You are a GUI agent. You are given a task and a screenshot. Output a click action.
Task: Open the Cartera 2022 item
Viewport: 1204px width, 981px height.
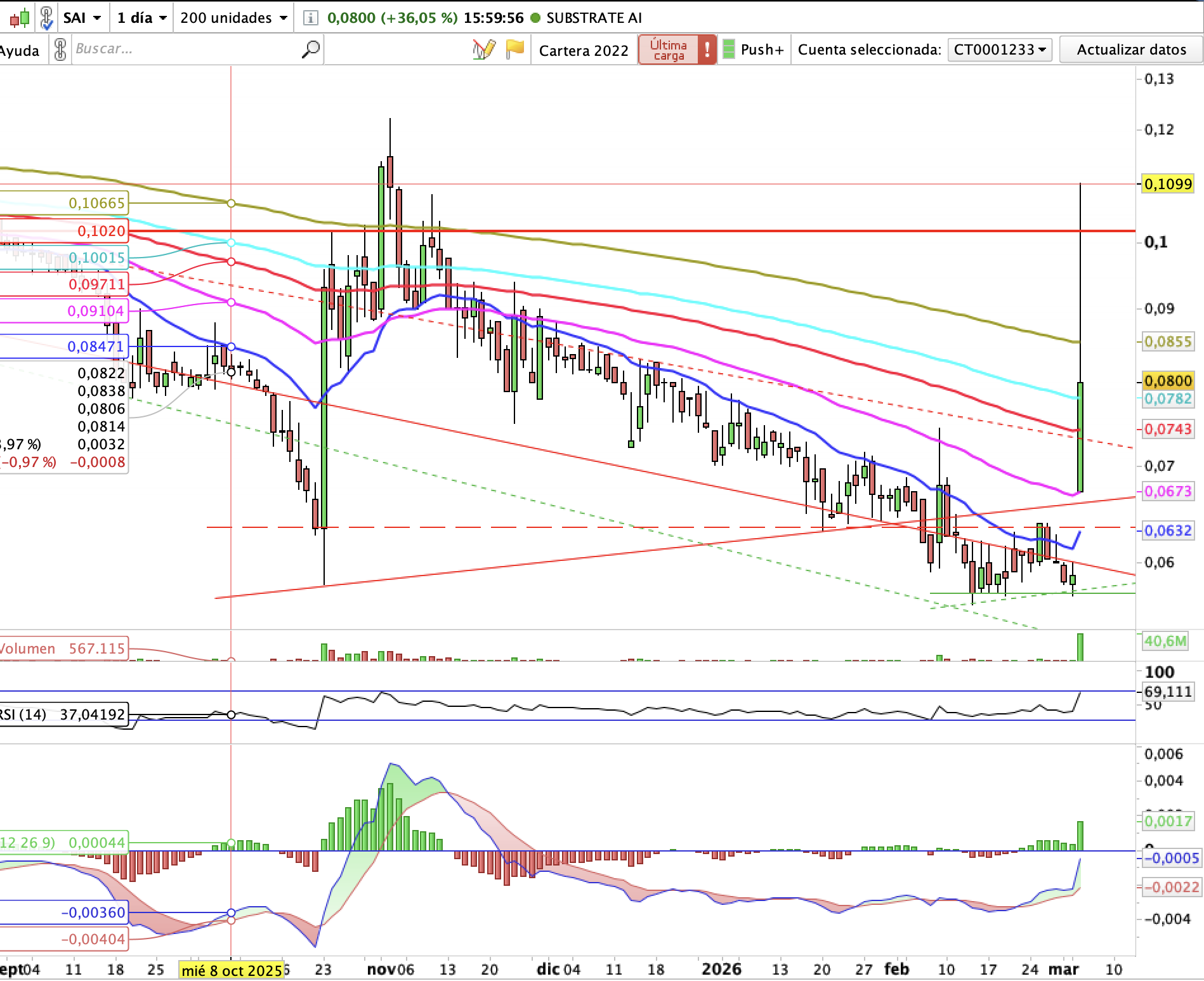pyautogui.click(x=584, y=50)
